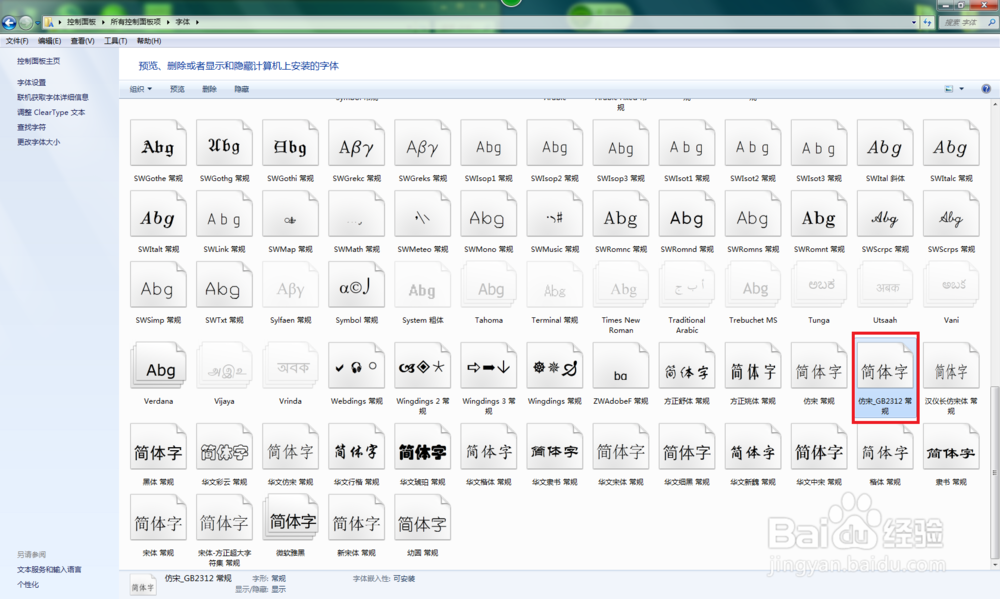The width and height of the screenshot is (1000, 599).
Task: Select the Verdana font family icon
Action: (x=158, y=366)
